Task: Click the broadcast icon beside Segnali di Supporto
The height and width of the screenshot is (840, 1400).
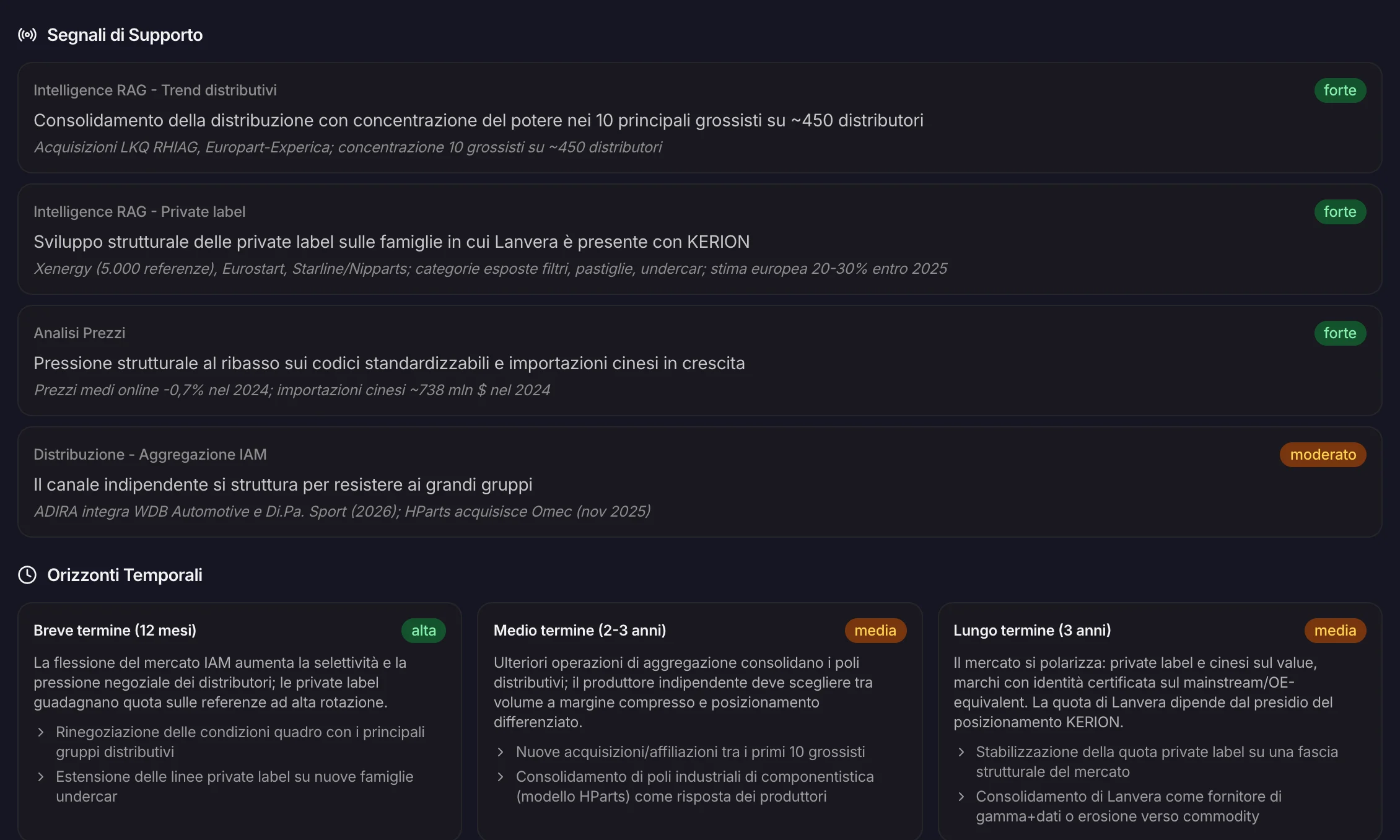Action: [27, 35]
